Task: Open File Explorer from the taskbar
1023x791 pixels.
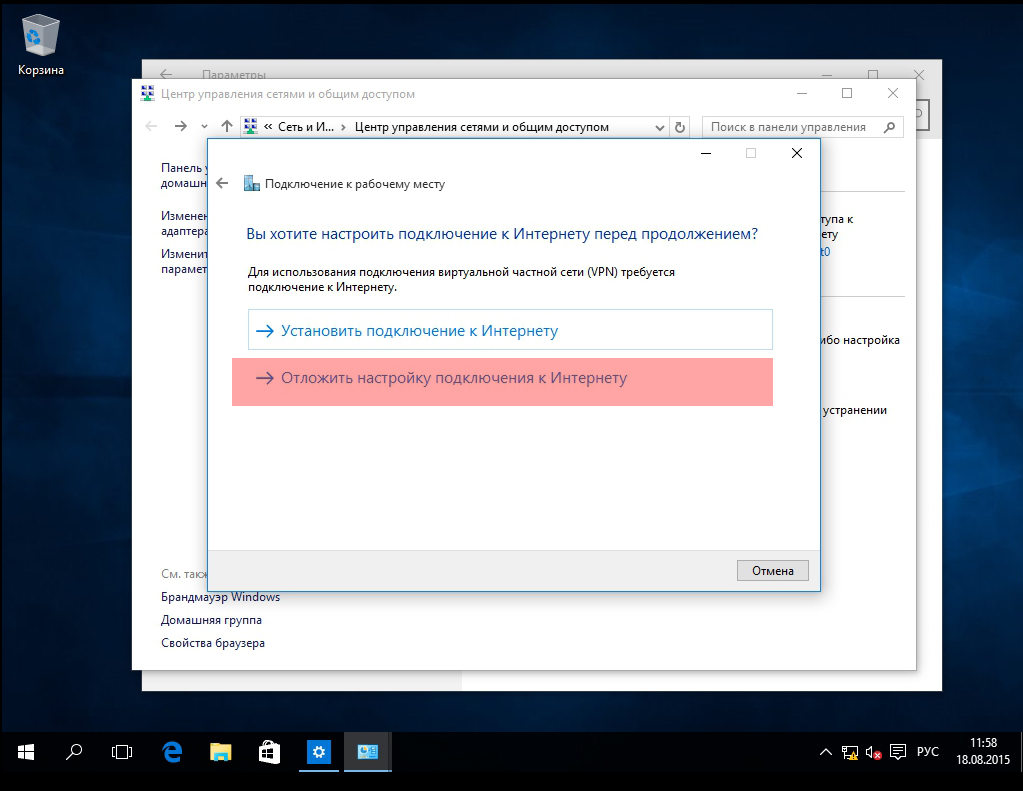Action: click(x=221, y=752)
